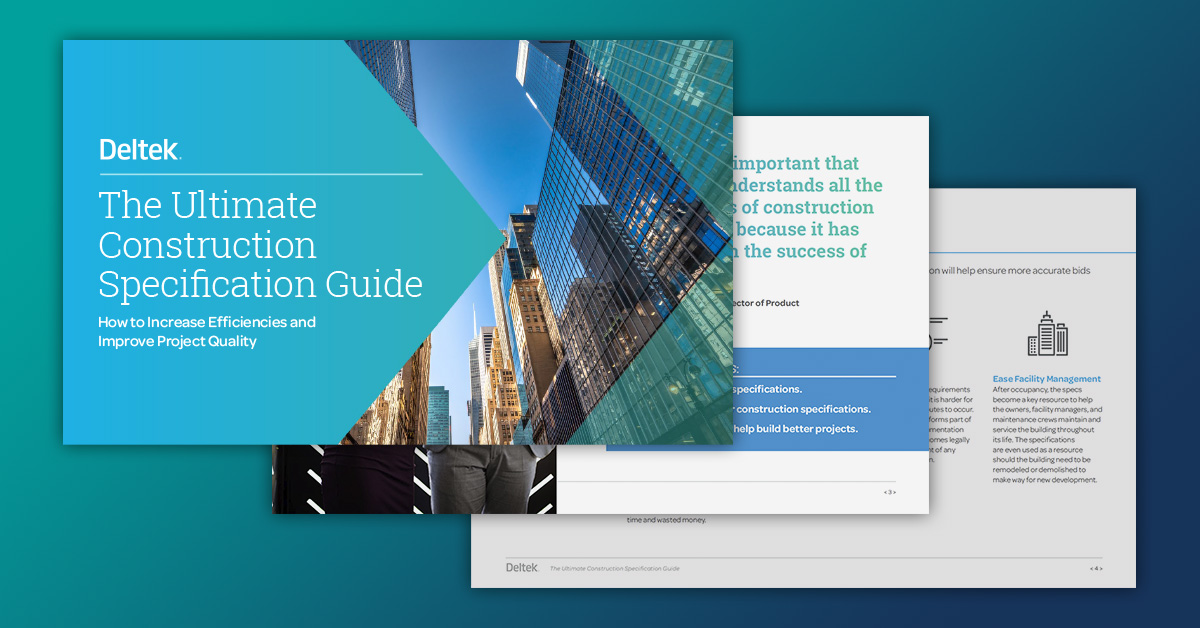Open the Ease Facility Management heading
1200x628 pixels.
pyautogui.click(x=1046, y=379)
